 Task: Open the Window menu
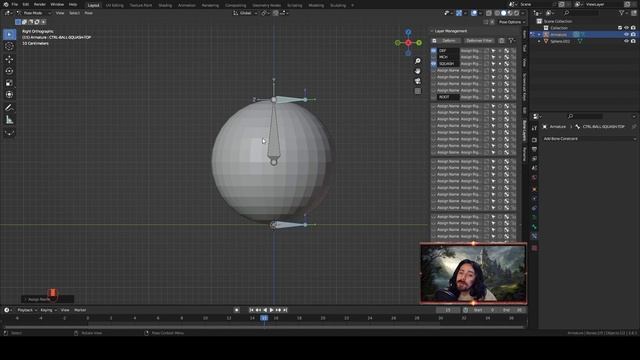click(x=57, y=4)
